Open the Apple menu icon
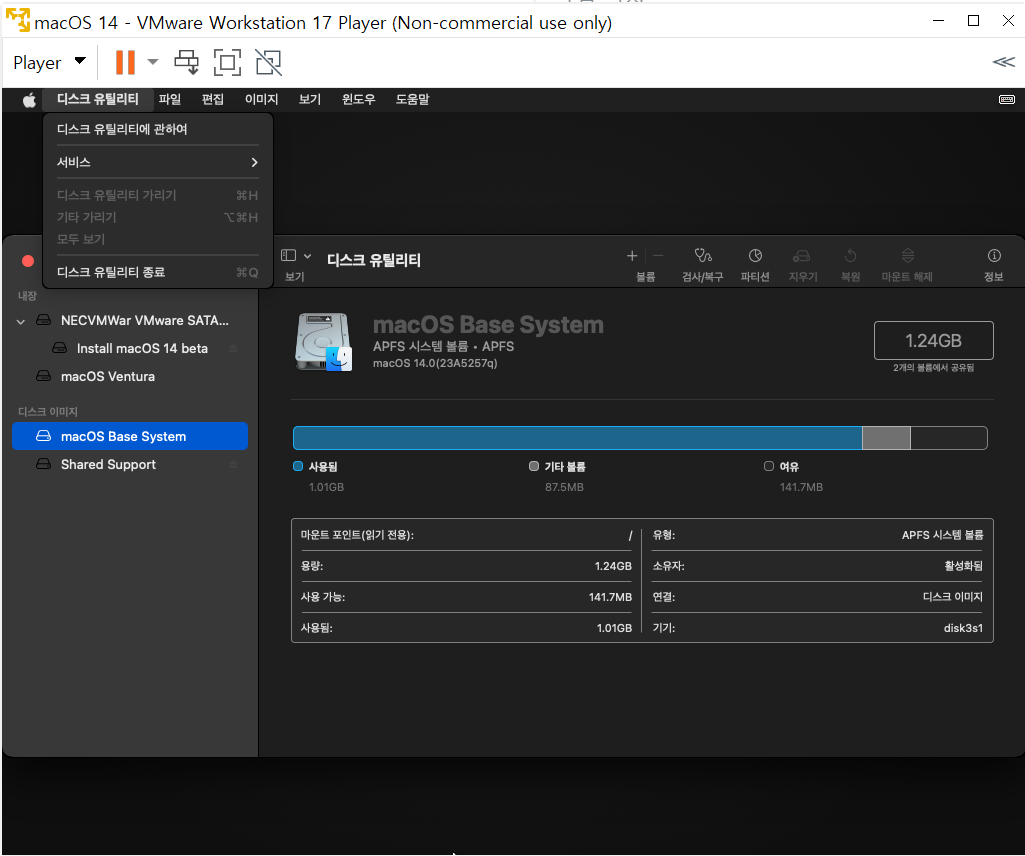This screenshot has height=856, width=1025. coord(29,100)
